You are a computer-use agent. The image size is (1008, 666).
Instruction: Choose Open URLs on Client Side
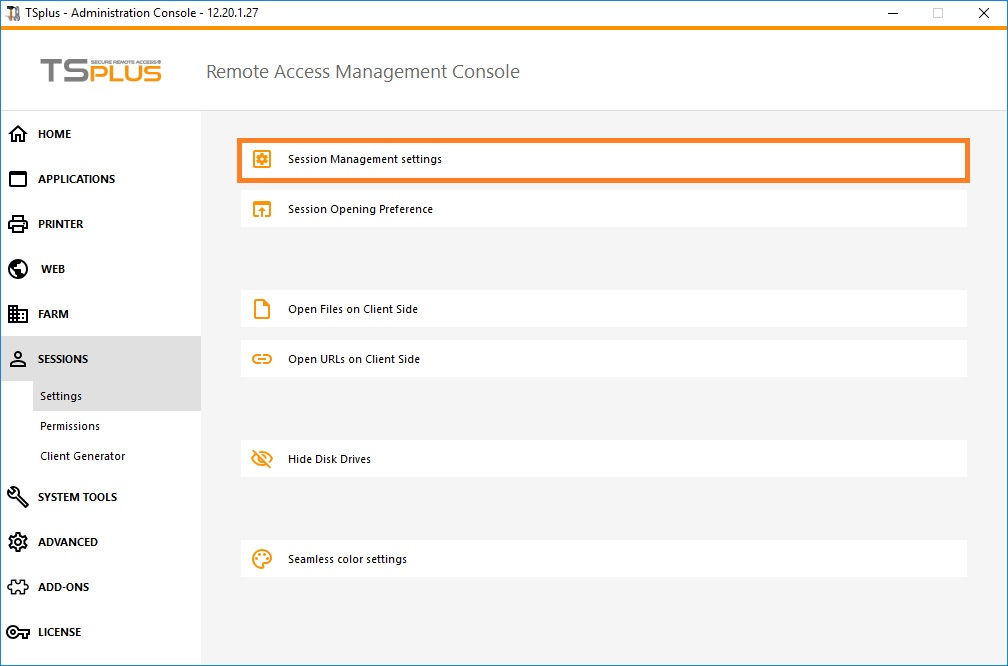(604, 359)
